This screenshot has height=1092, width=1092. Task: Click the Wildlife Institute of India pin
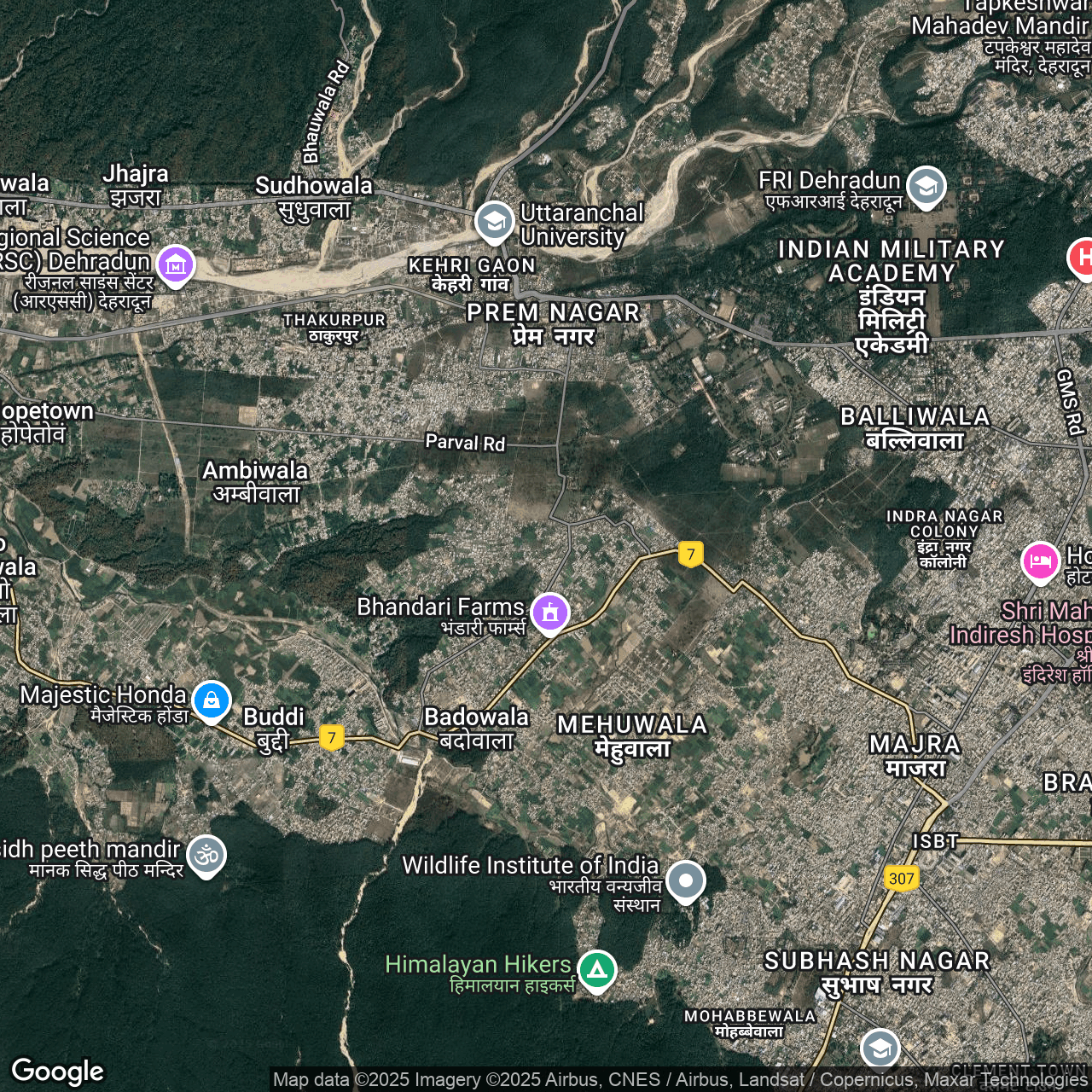(x=685, y=880)
